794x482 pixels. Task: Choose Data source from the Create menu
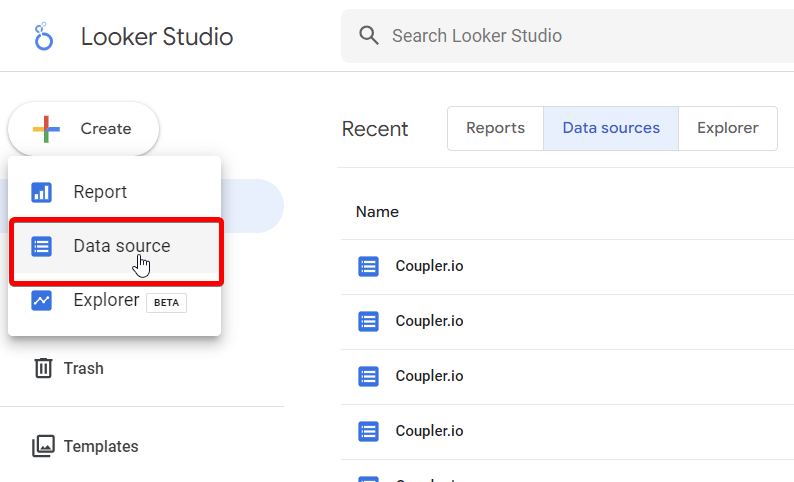(x=116, y=246)
